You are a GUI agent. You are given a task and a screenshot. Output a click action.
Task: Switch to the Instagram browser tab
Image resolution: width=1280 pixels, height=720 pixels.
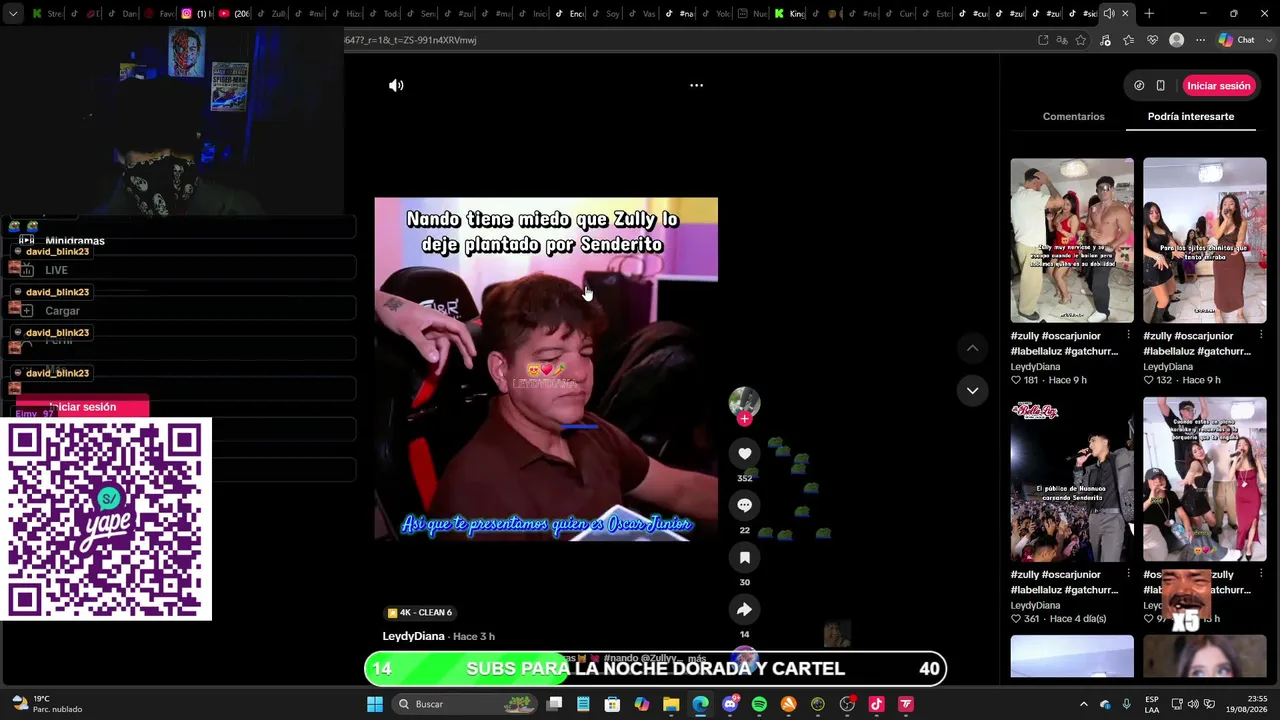pyautogui.click(x=198, y=14)
